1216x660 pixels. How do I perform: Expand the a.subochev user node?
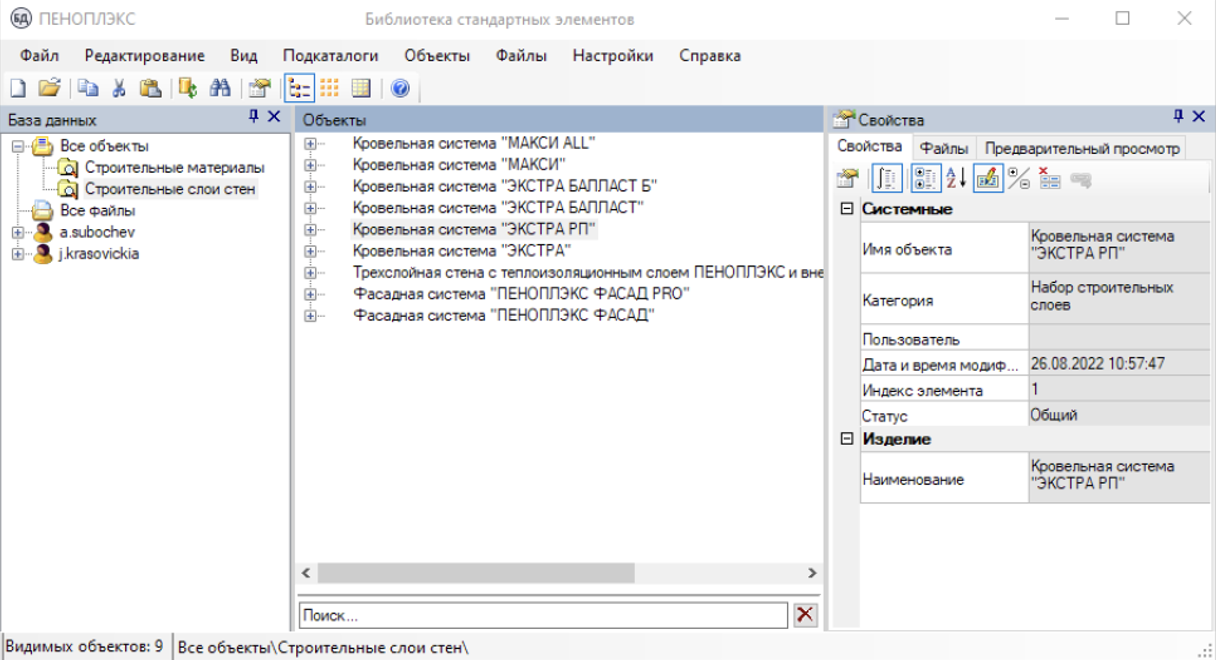tap(18, 232)
